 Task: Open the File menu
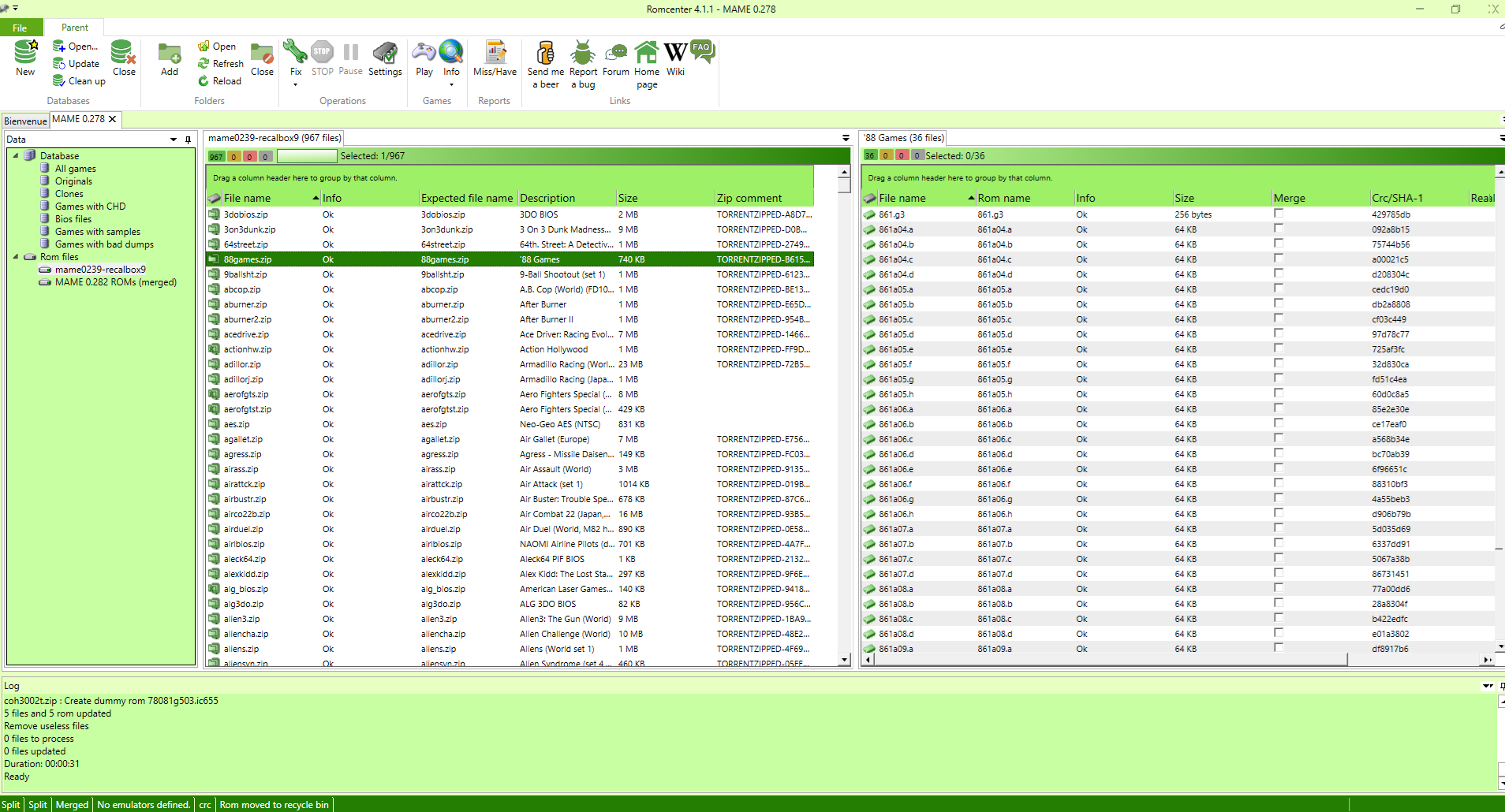20,28
